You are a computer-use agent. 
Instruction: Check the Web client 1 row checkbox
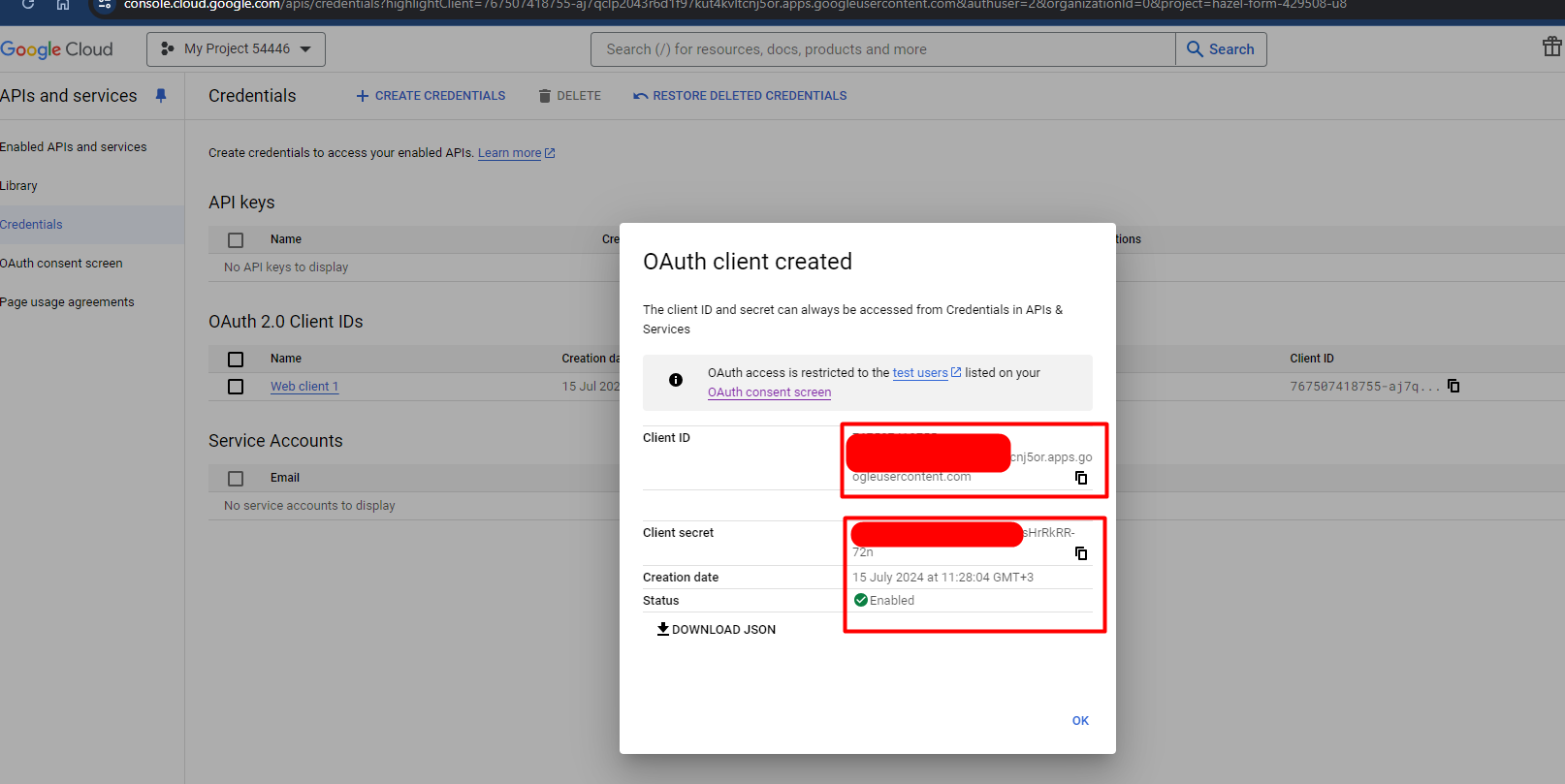pyautogui.click(x=236, y=387)
